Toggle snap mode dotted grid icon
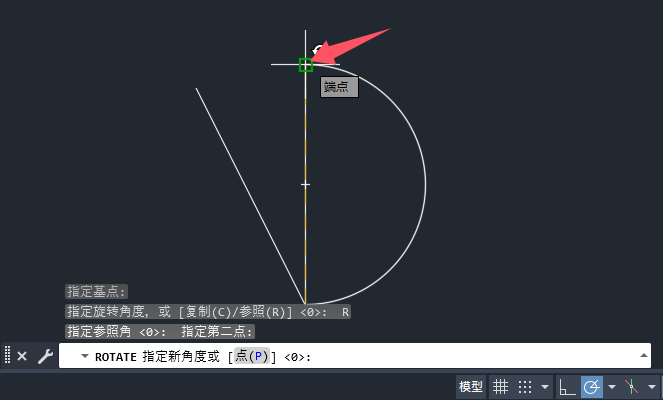Screen dimensions: 663x400 pyautogui.click(x=525, y=386)
